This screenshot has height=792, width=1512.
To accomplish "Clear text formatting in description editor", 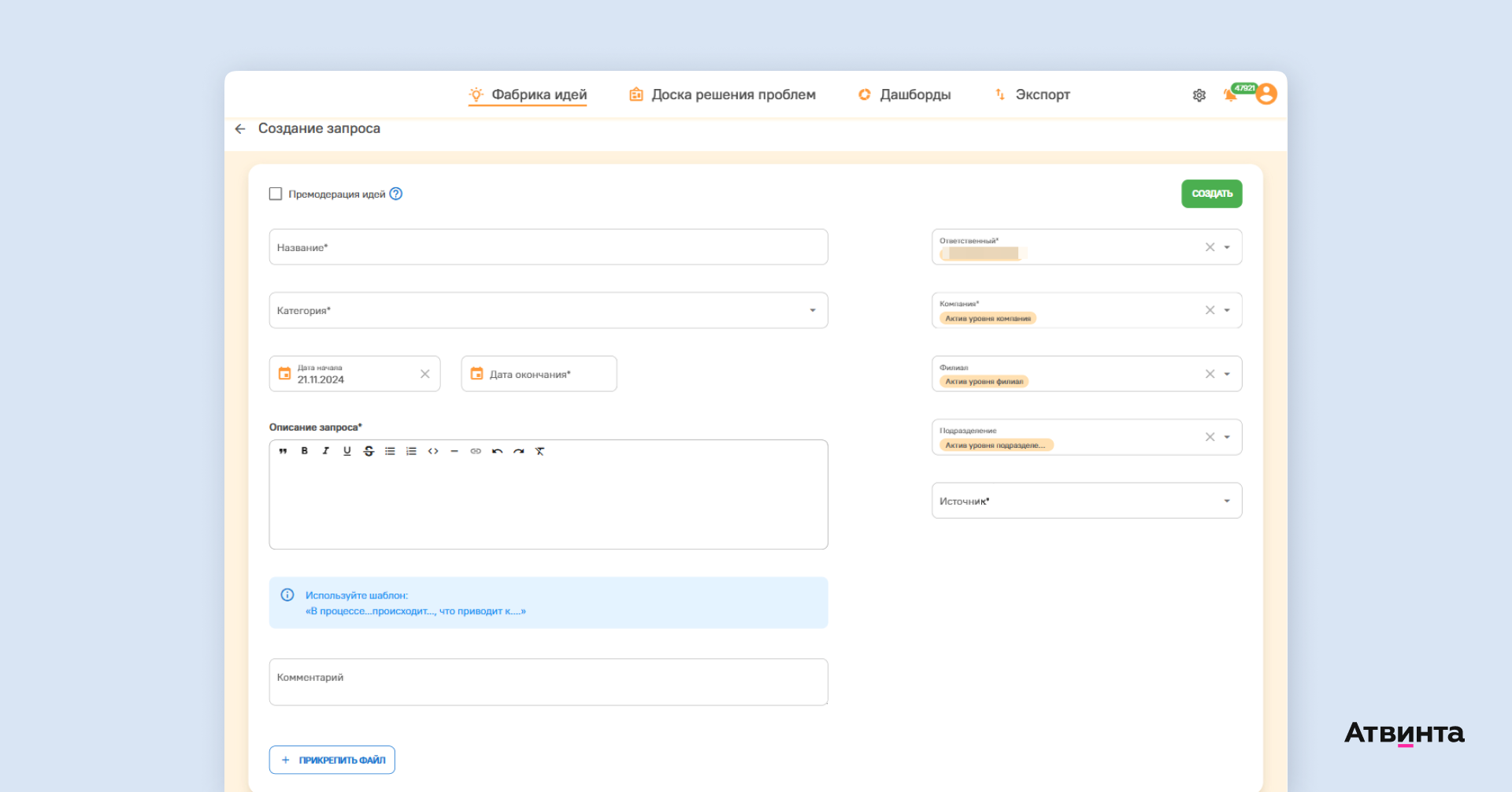I will (x=540, y=451).
